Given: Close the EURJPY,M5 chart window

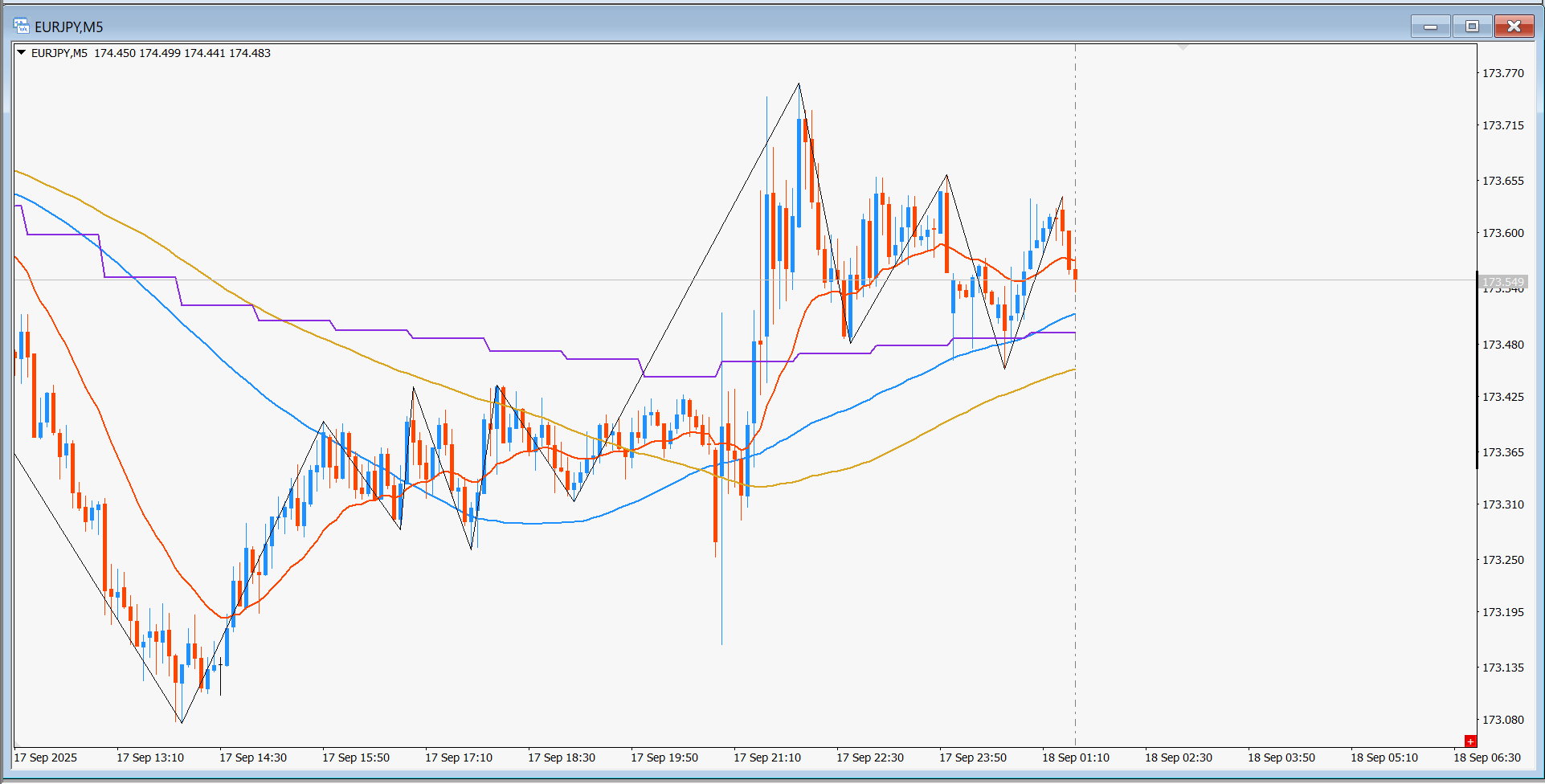Looking at the screenshot, I should 1514,27.
